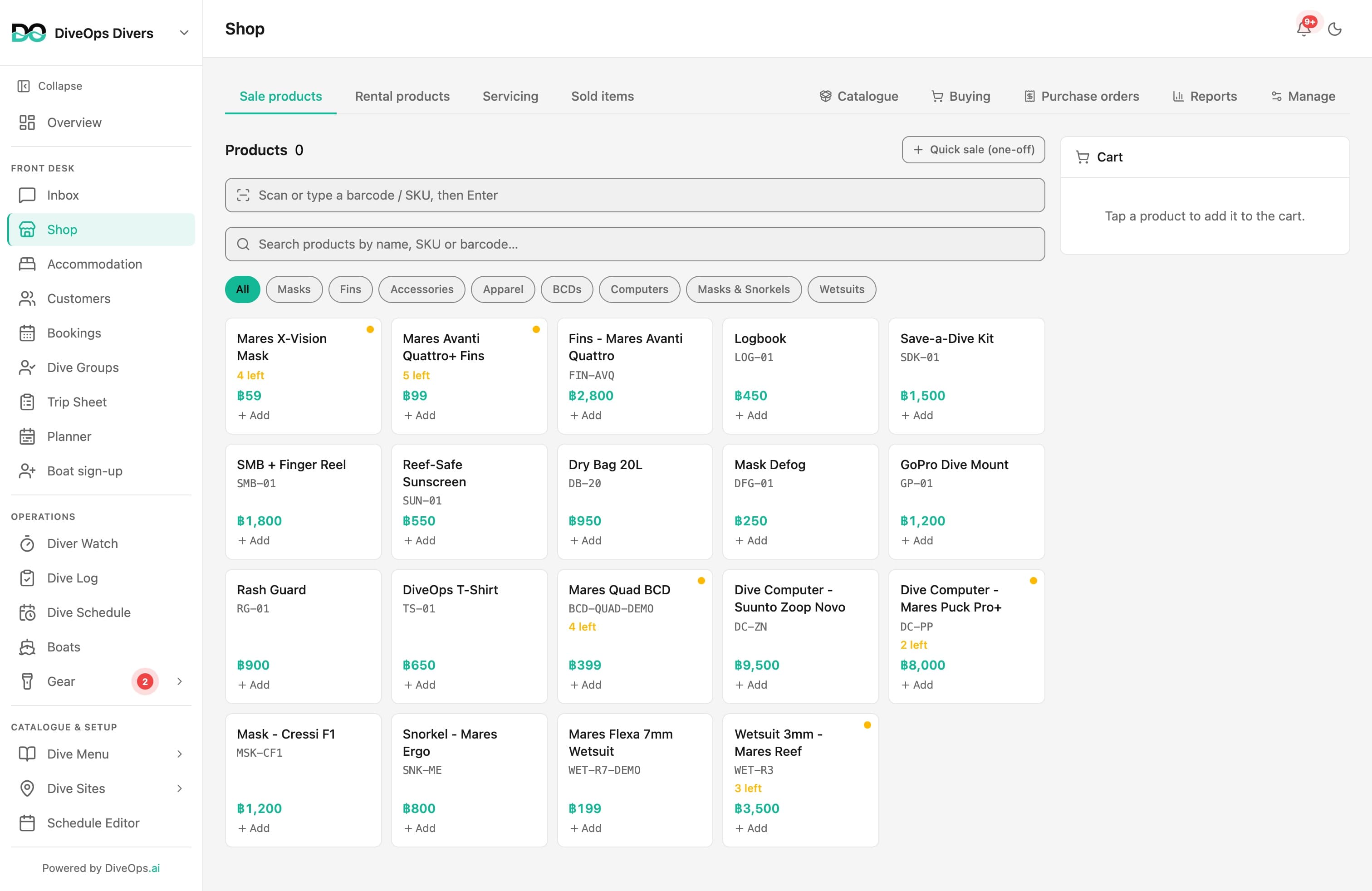Open the Dive Log
The width and height of the screenshot is (1372, 891).
[102, 578]
